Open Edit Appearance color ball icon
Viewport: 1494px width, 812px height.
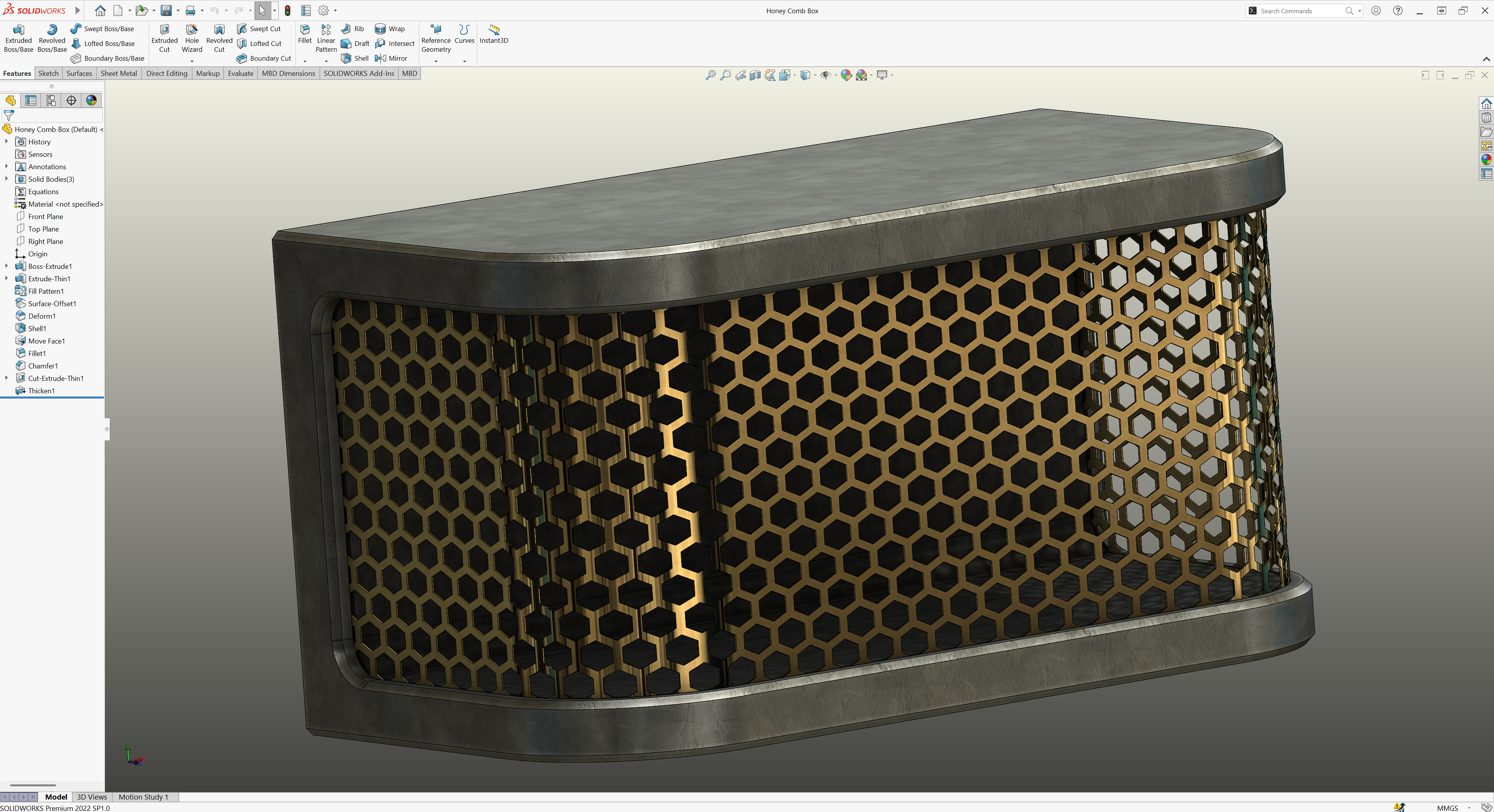(x=846, y=75)
